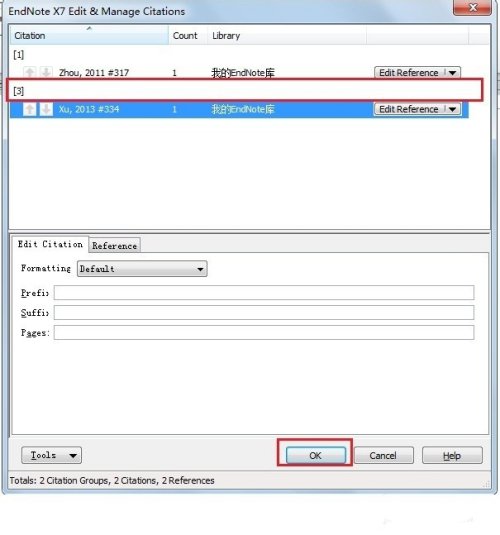Sort by the Library column header
500x535 pixels.
click(287, 35)
